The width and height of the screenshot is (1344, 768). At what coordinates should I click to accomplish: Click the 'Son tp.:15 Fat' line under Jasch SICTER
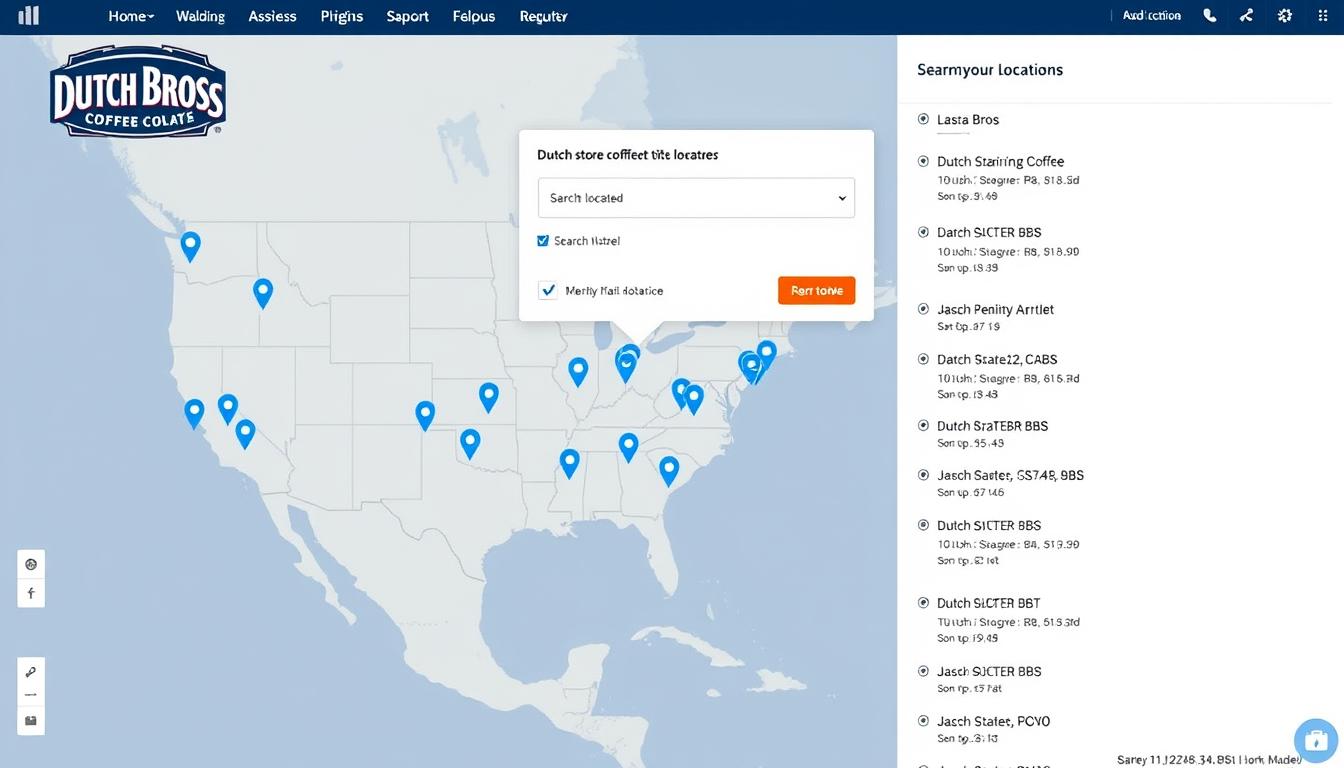point(969,689)
